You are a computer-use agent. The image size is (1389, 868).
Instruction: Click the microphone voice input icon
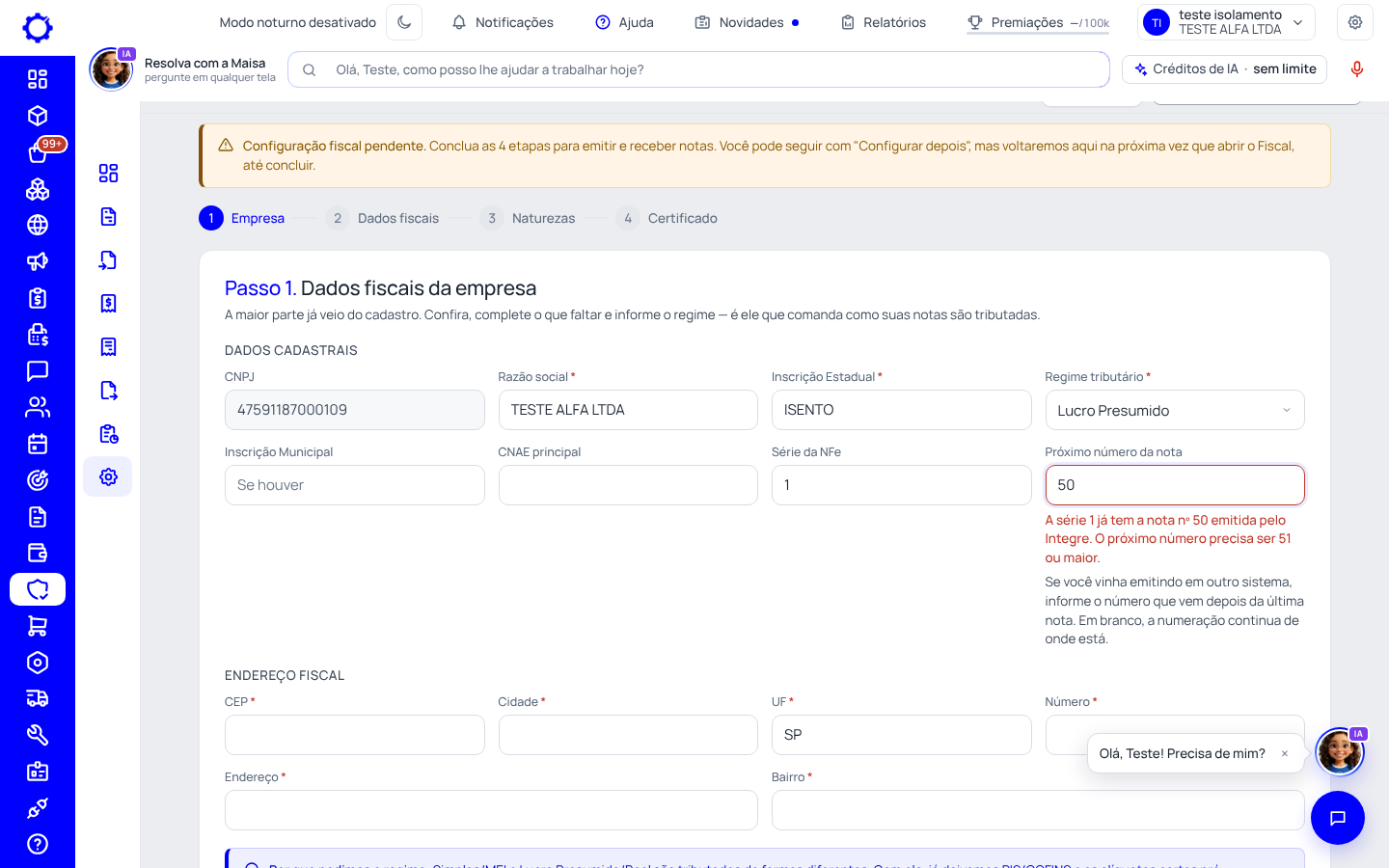(x=1357, y=69)
